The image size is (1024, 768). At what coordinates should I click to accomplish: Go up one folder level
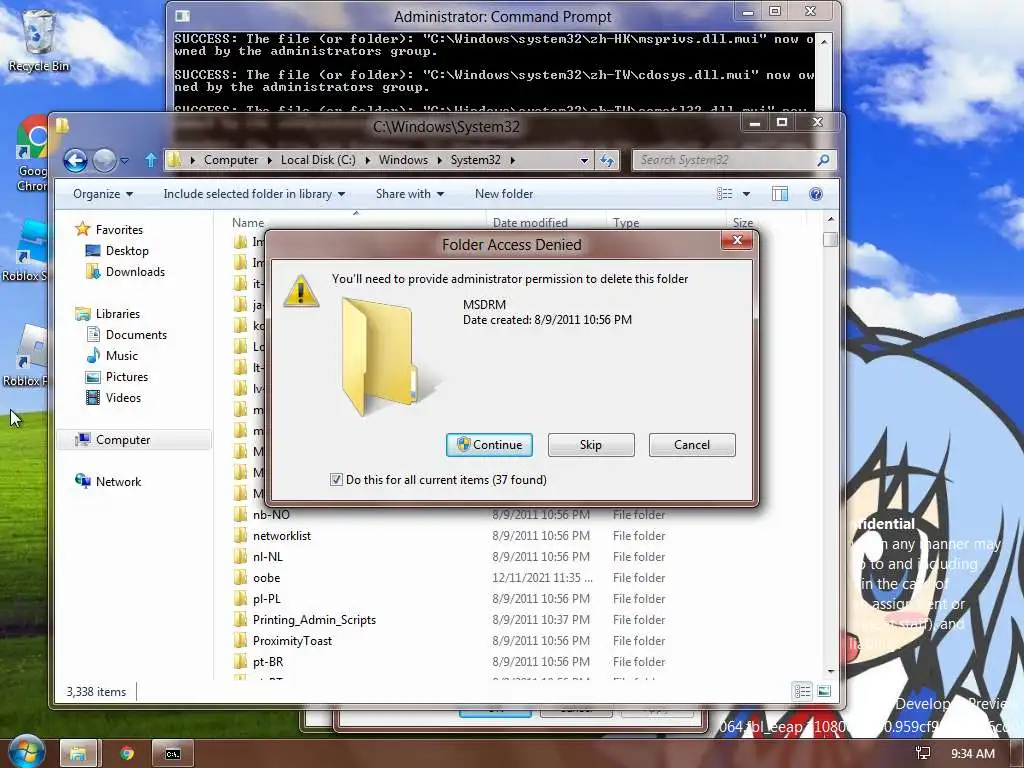coord(150,160)
